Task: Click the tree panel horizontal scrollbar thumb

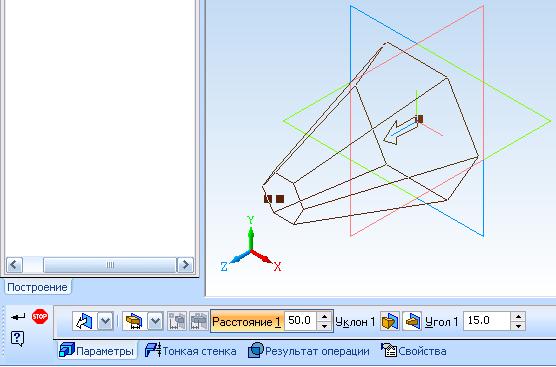Action: (x=110, y=265)
